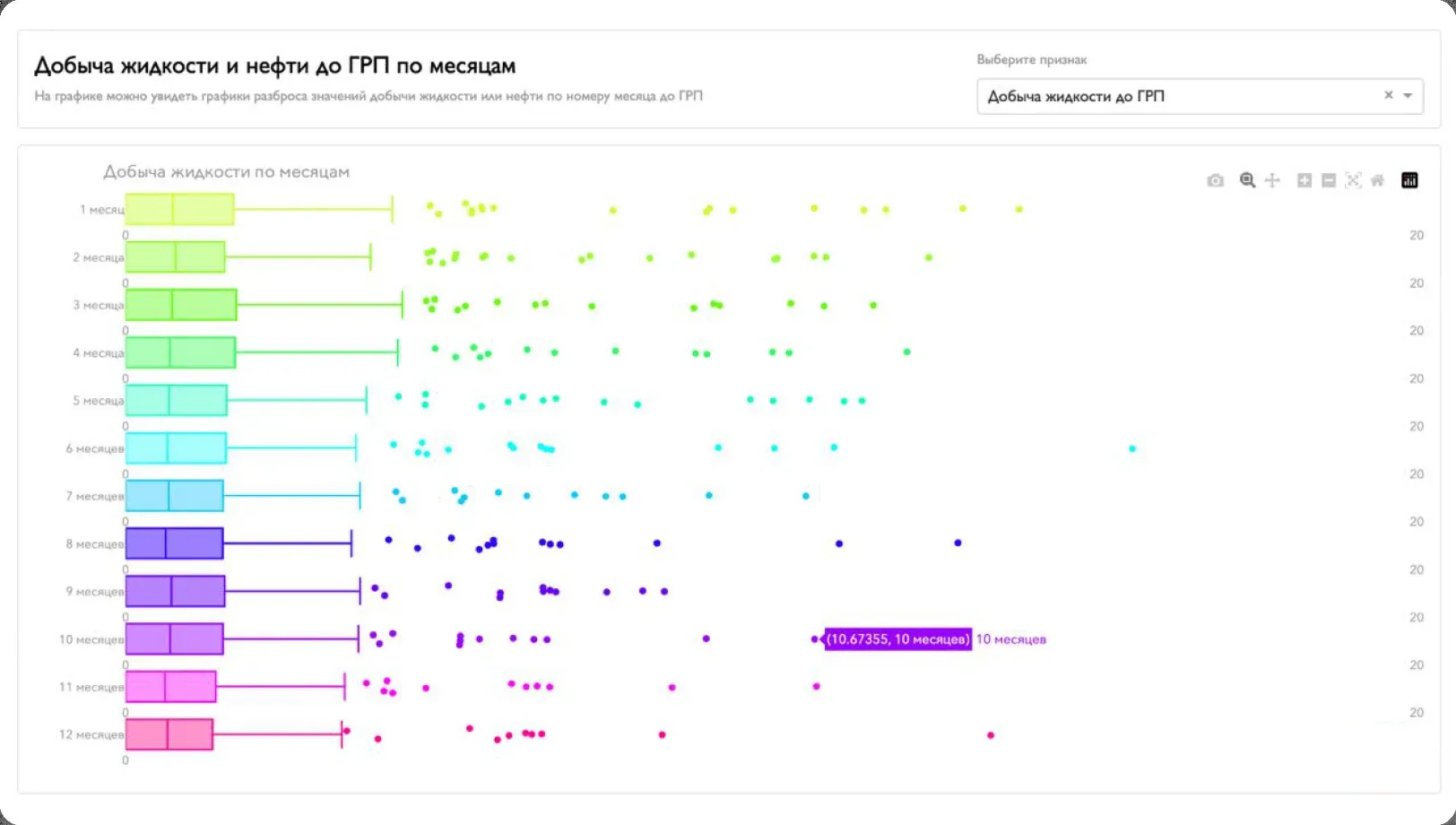
Task: Click the 3 месяца green box
Action: click(x=181, y=305)
